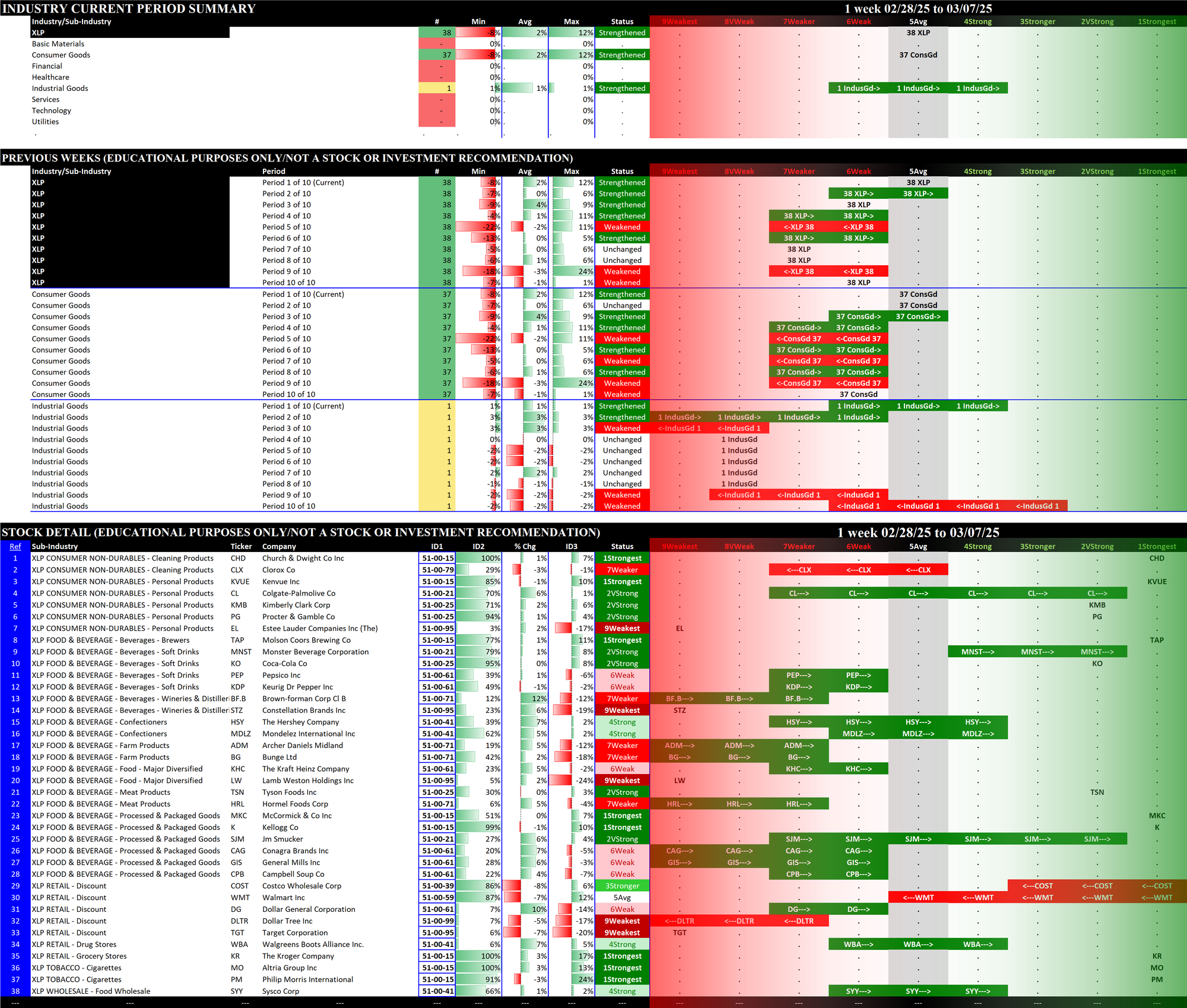Image resolution: width=1187 pixels, height=1008 pixels.
Task: Click the red <---CLX cell under 7Weaker
Action: pyautogui.click(x=798, y=570)
